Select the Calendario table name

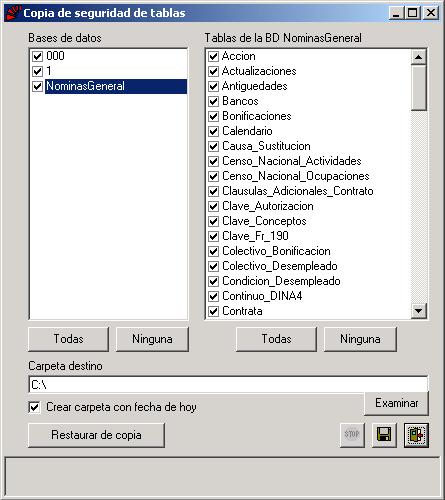247,131
